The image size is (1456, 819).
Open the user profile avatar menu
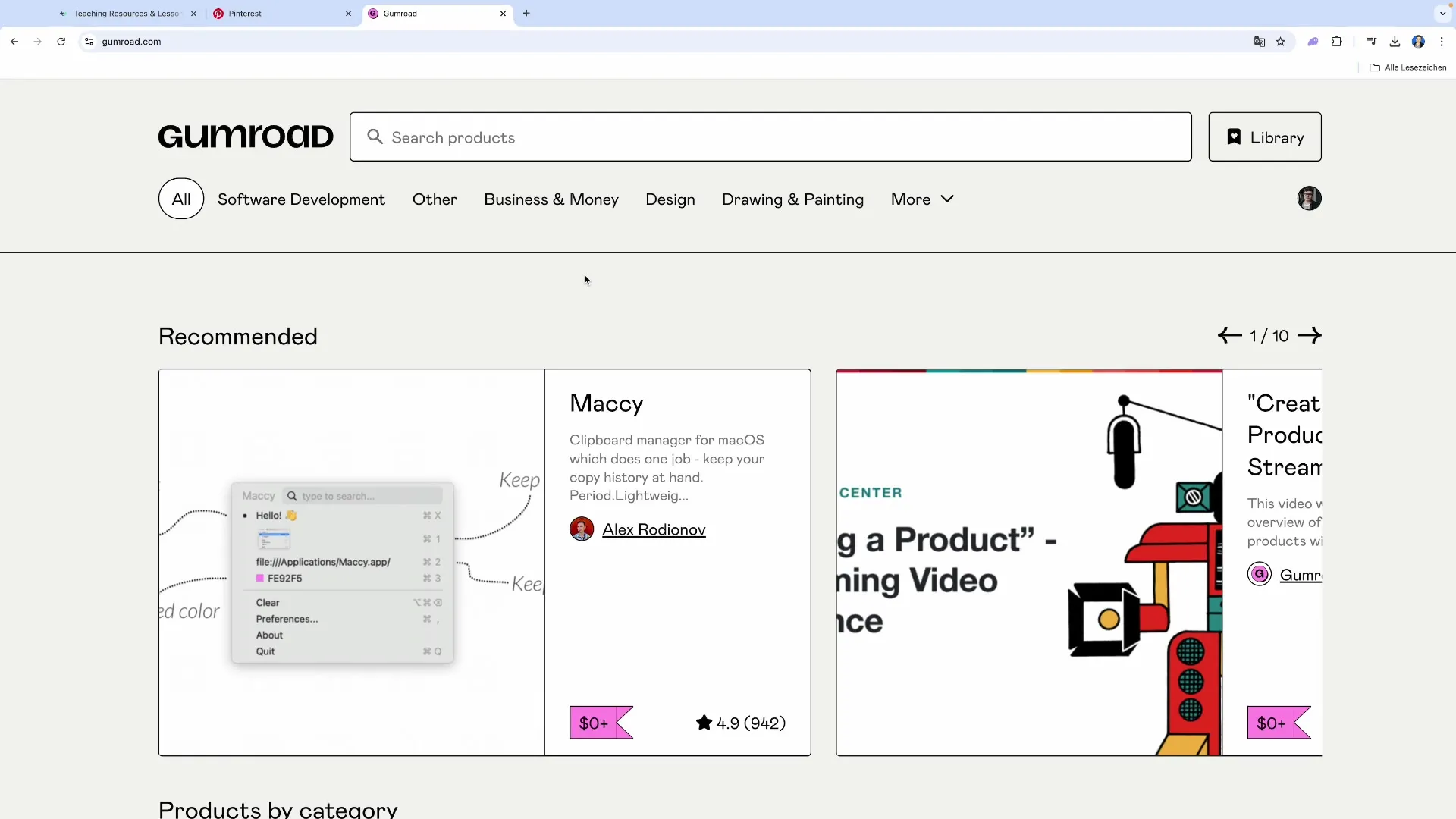[1309, 199]
